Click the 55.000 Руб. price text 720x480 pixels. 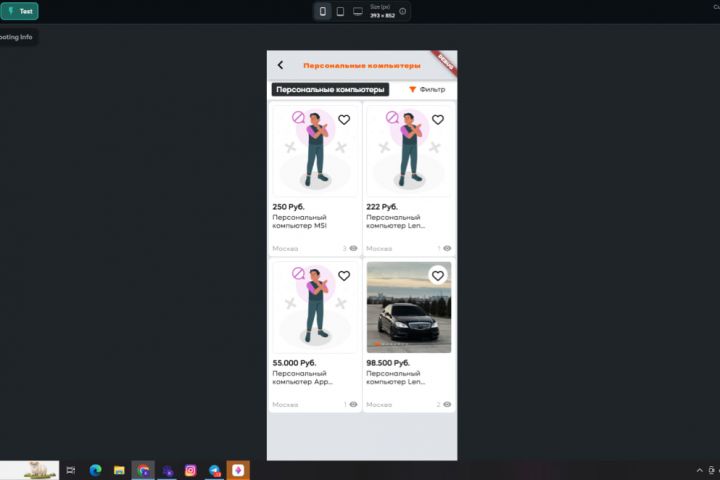click(x=294, y=363)
